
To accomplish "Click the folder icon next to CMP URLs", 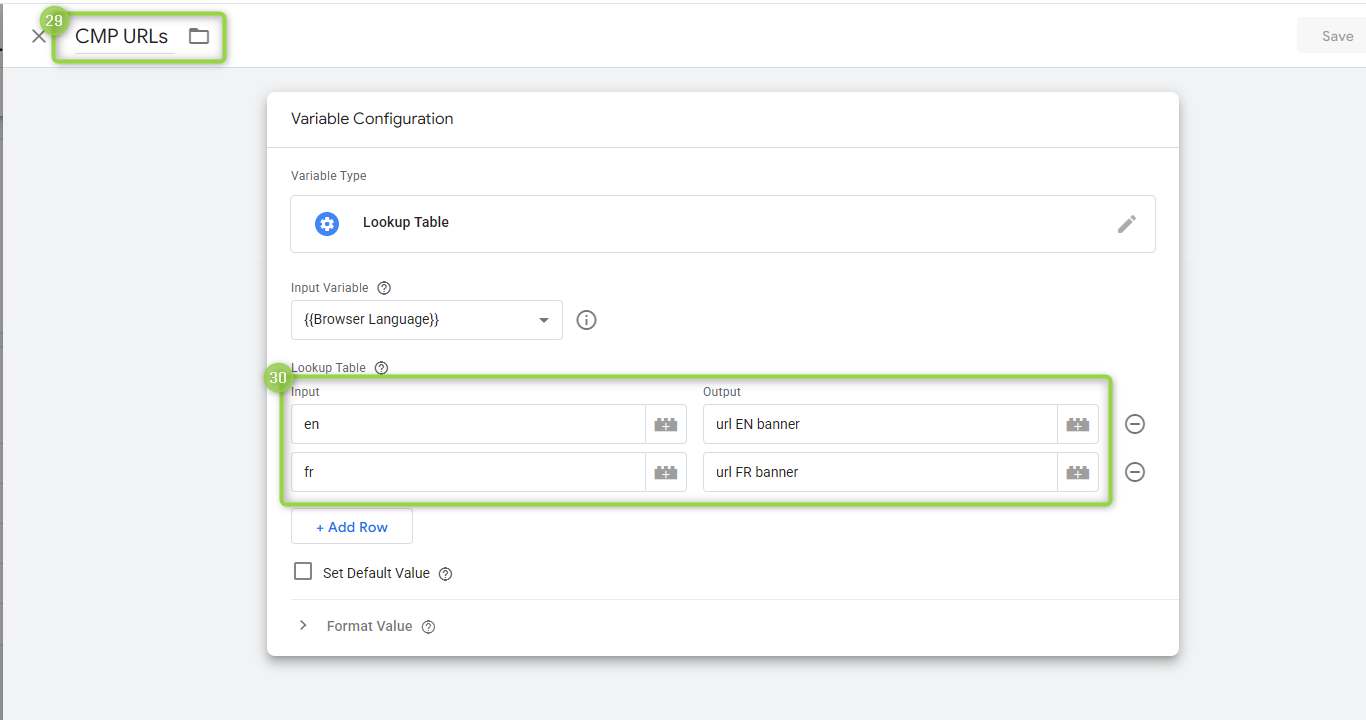I will [199, 37].
